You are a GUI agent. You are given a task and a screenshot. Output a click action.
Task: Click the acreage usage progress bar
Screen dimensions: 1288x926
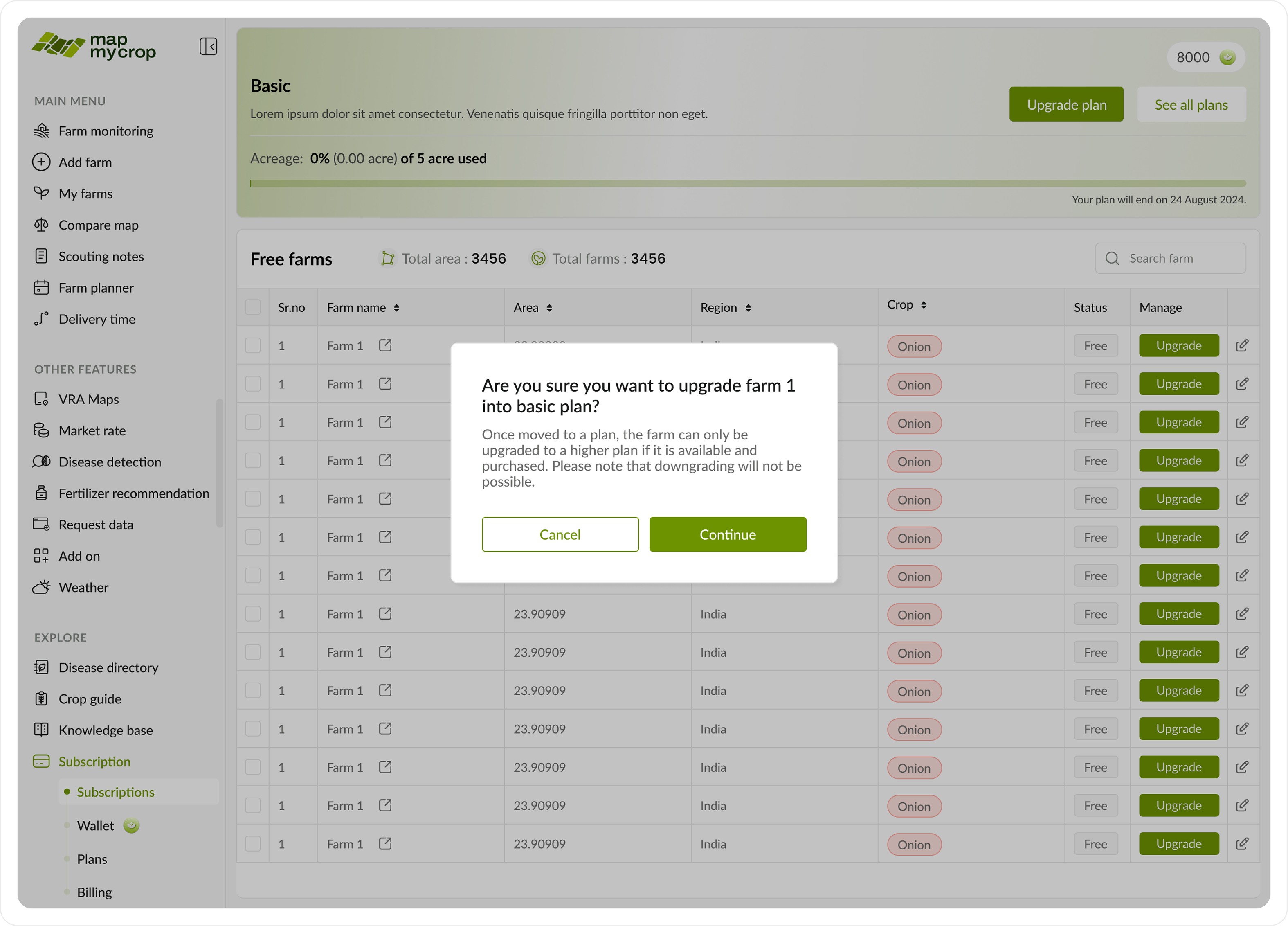pyautogui.click(x=748, y=183)
